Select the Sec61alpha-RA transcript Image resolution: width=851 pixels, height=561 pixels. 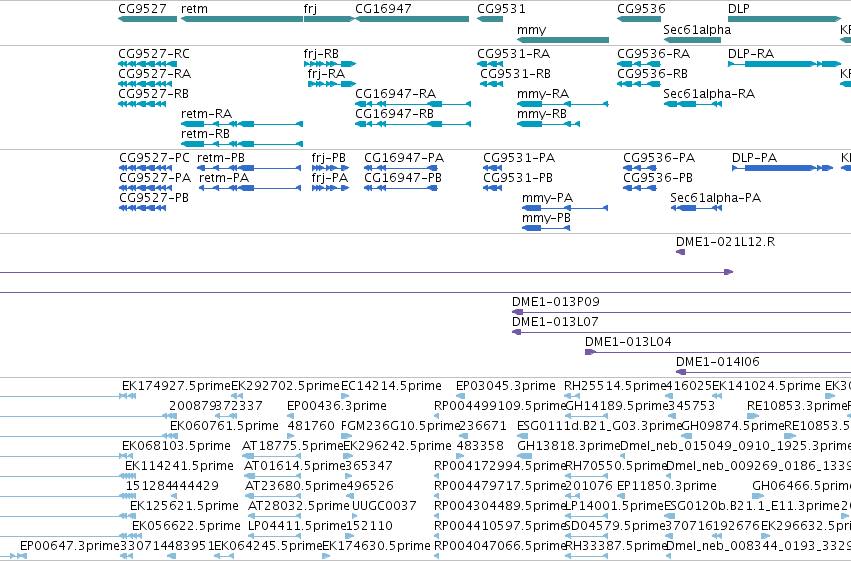[x=709, y=94]
